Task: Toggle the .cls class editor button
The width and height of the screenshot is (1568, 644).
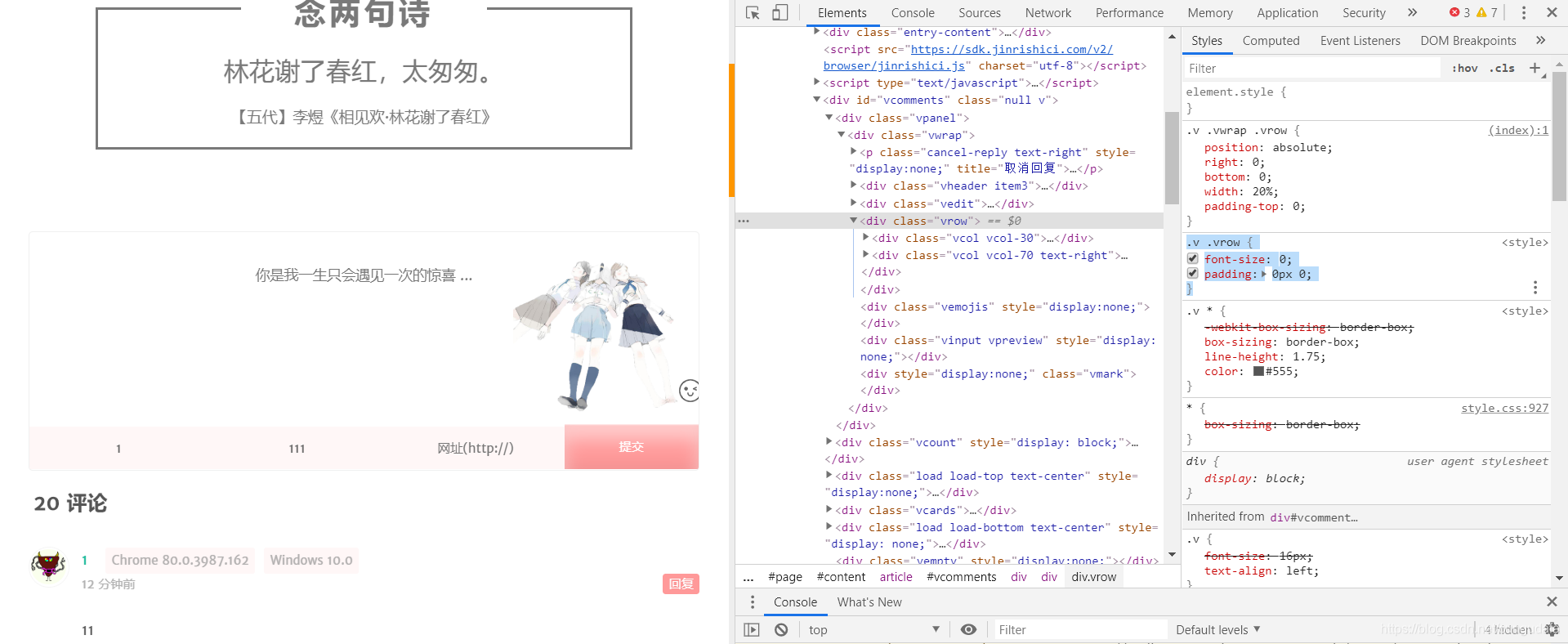Action: (x=1502, y=68)
